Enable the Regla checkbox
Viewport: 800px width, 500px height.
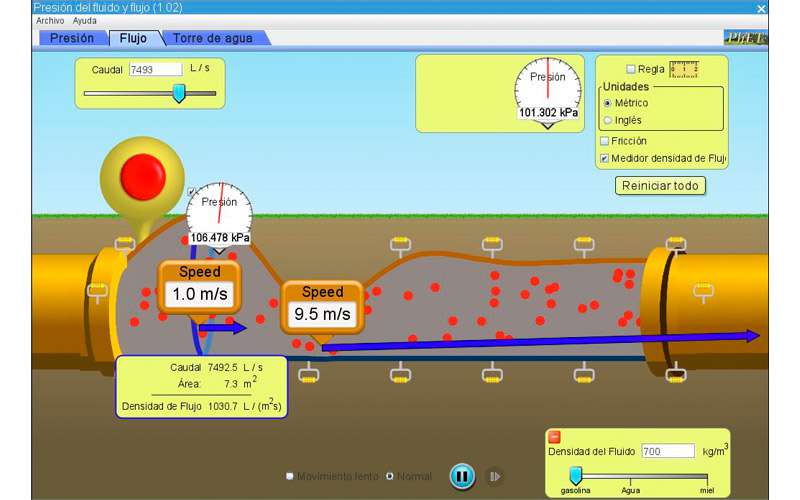point(630,69)
